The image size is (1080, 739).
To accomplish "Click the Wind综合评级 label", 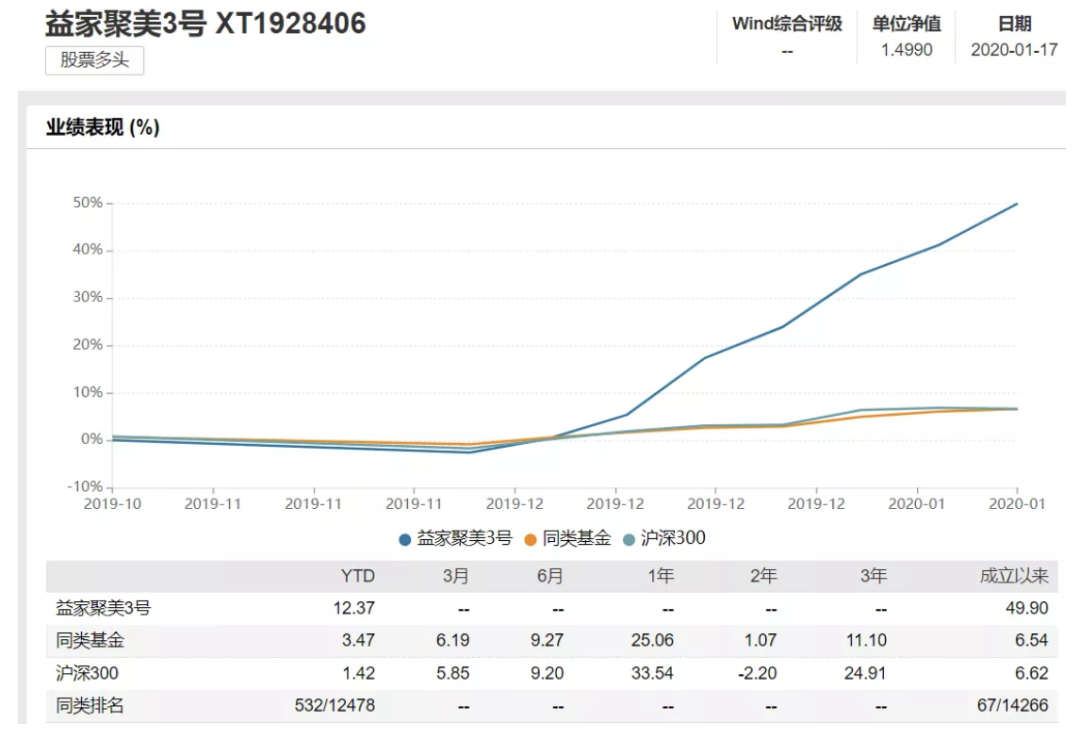I will point(787,24).
